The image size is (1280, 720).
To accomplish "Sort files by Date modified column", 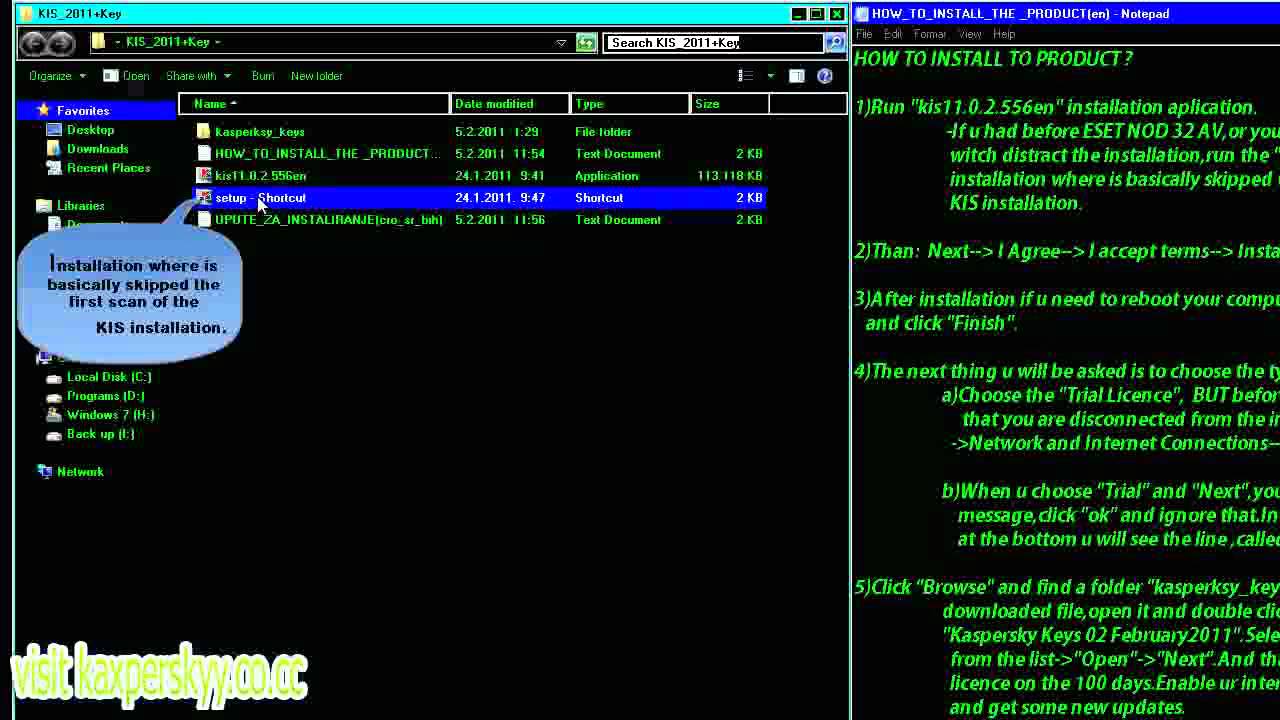I will point(510,104).
